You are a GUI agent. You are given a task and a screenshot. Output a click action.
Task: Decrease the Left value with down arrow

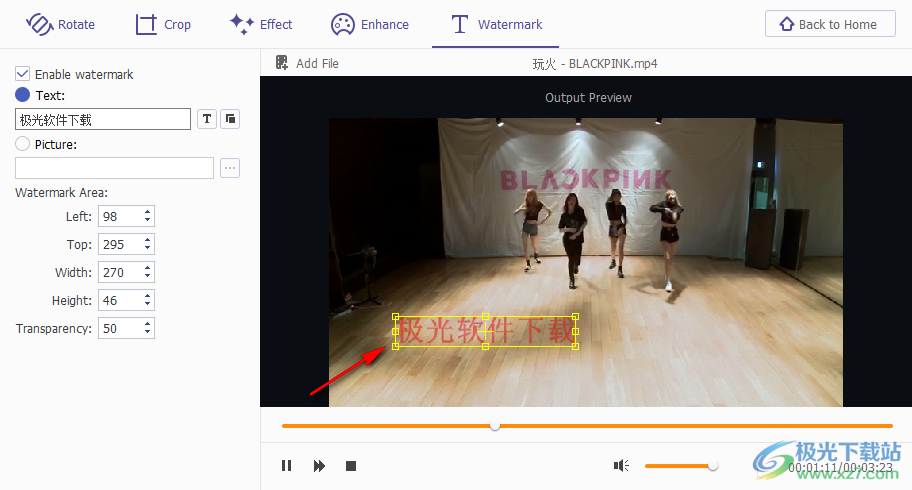point(148,221)
